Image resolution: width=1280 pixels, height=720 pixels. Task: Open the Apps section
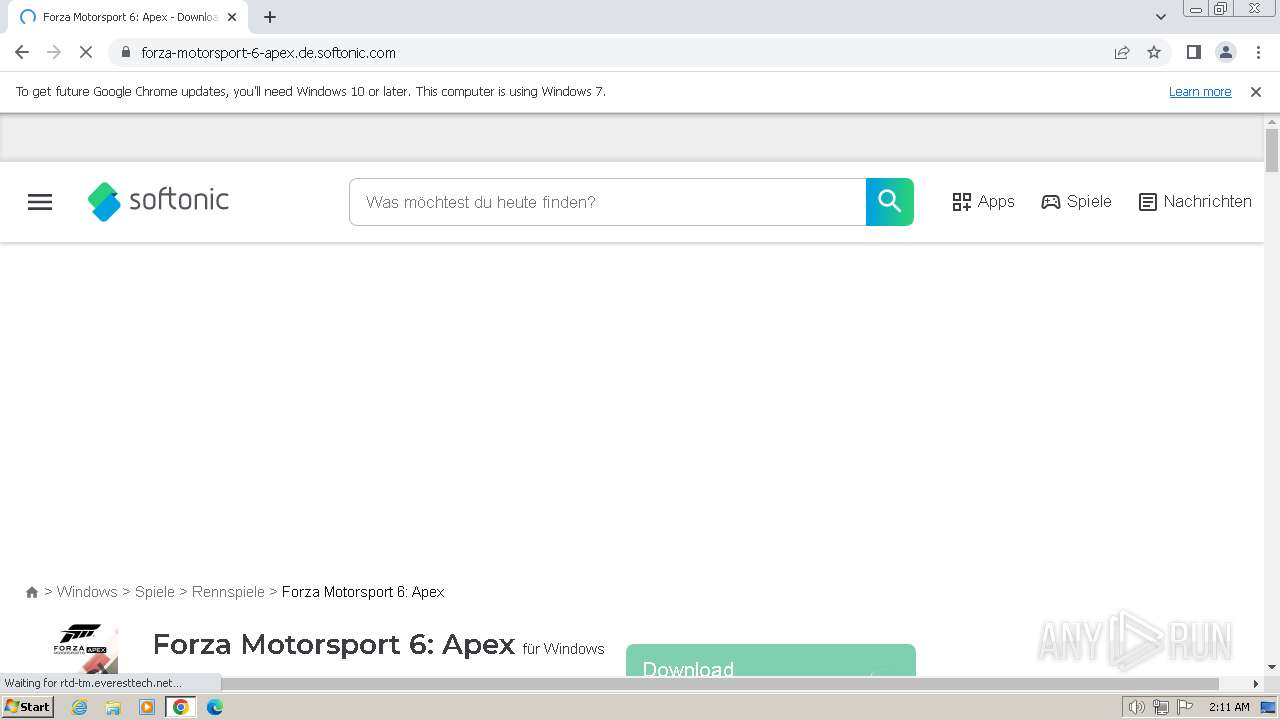(983, 202)
